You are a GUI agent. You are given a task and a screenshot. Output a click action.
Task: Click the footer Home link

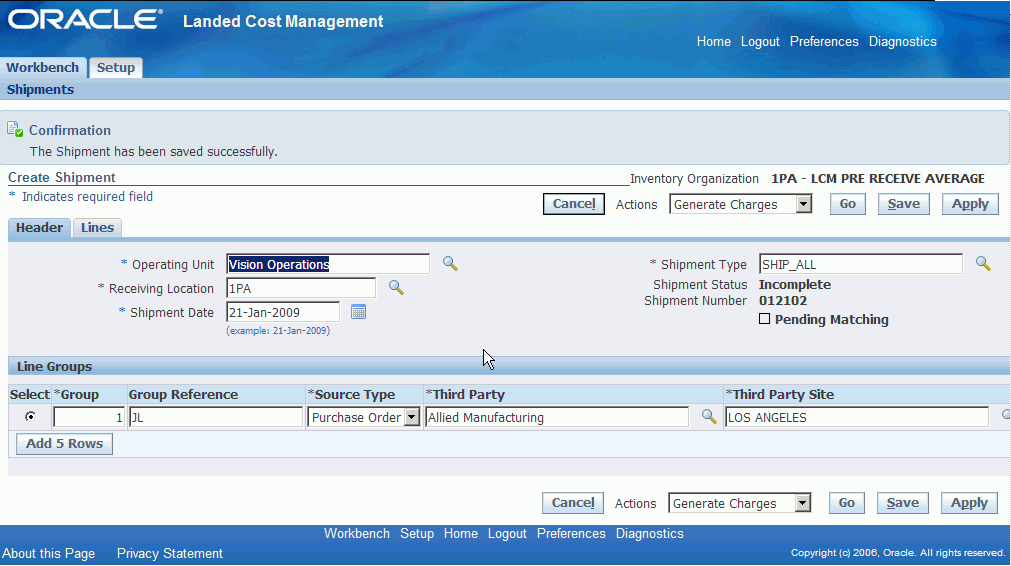point(460,534)
